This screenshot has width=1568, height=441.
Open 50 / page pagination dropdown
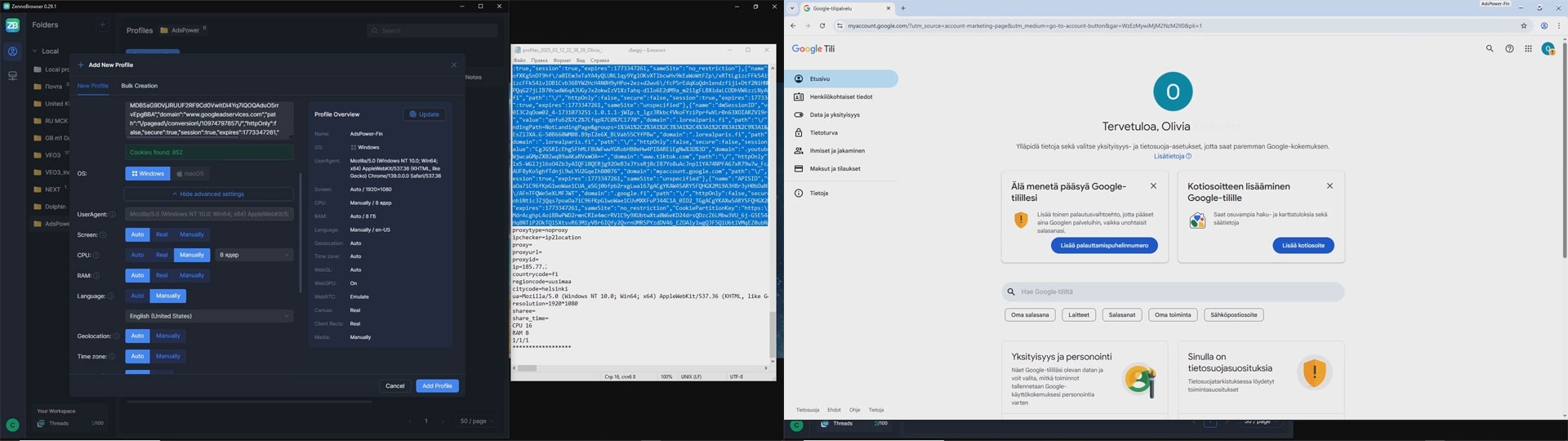coord(477,421)
